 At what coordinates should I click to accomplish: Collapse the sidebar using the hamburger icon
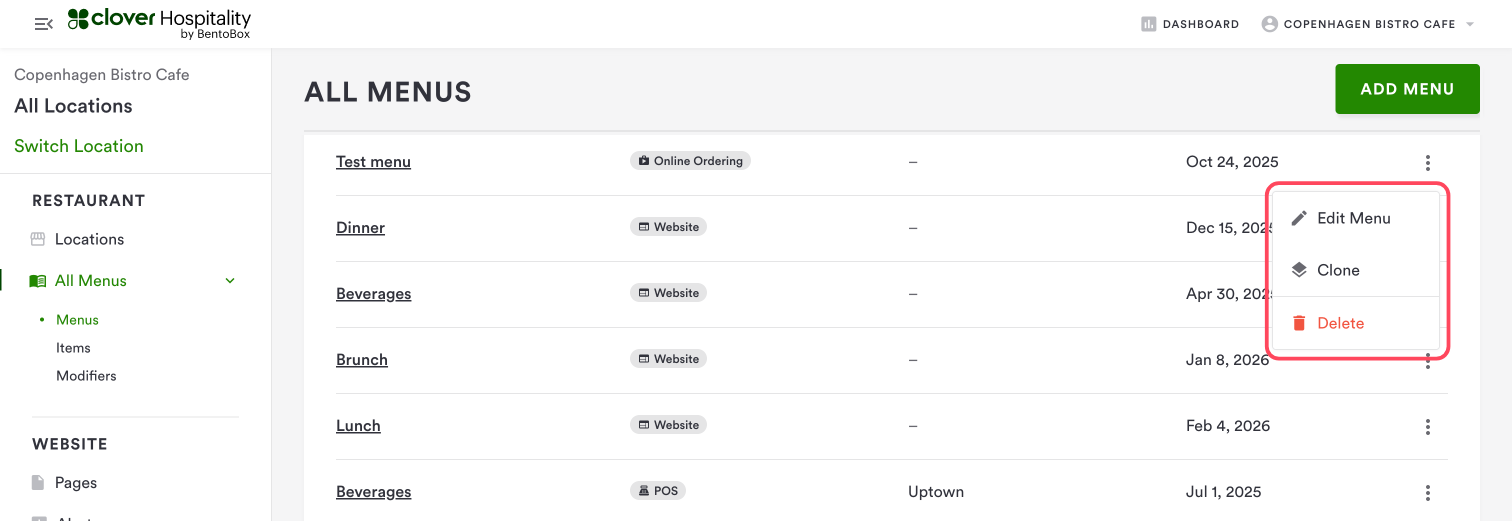pyautogui.click(x=43, y=24)
